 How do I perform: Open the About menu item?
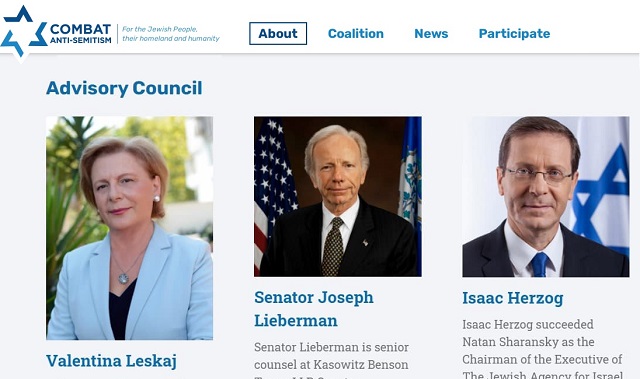(278, 33)
